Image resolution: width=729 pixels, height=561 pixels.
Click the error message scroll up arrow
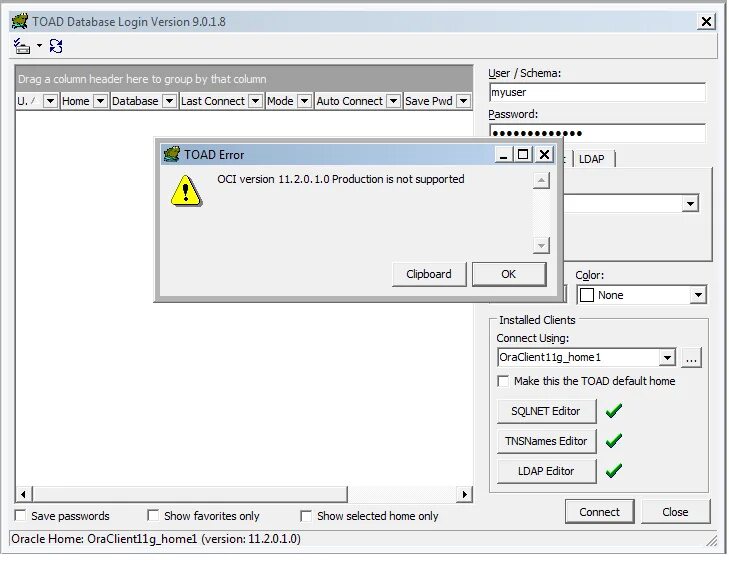541,180
